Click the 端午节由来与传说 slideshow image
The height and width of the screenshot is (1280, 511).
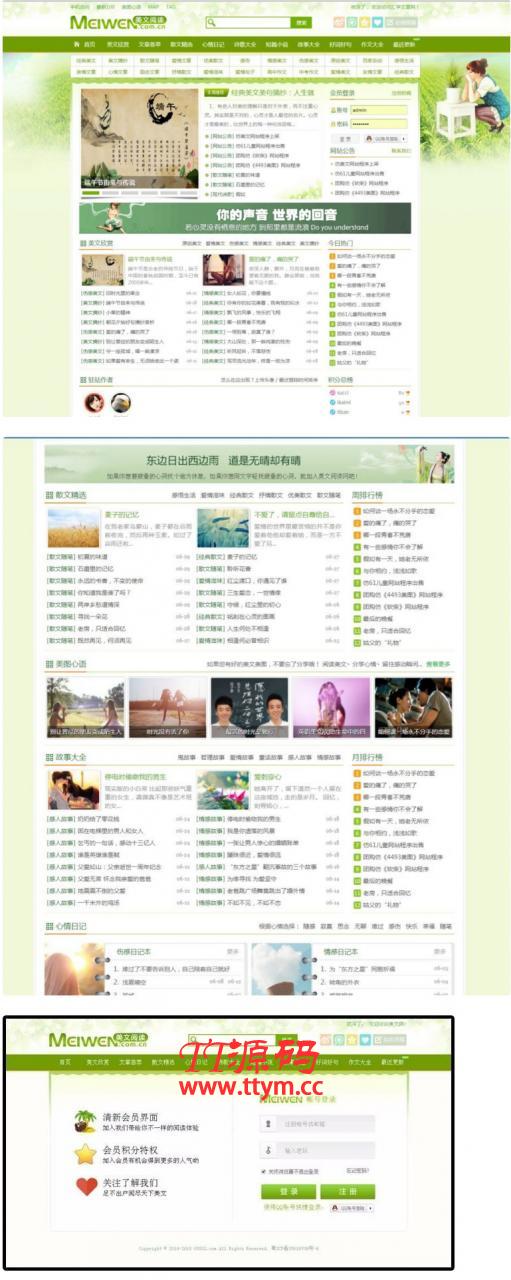pyautogui.click(x=138, y=138)
